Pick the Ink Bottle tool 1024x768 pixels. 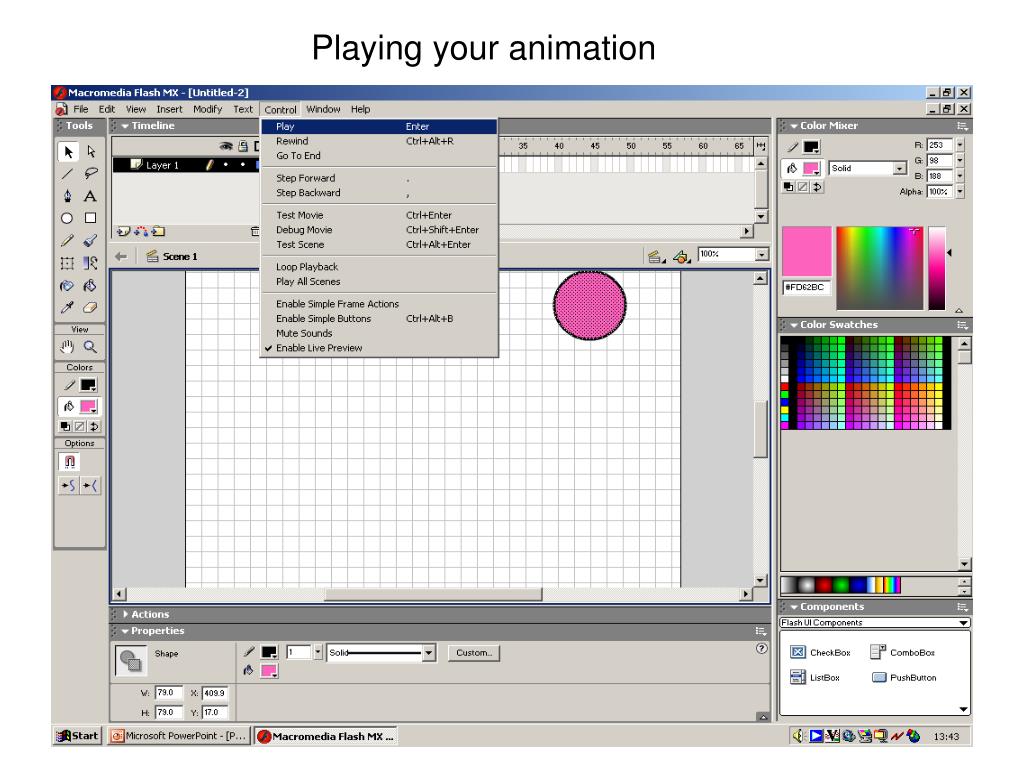pos(67,285)
